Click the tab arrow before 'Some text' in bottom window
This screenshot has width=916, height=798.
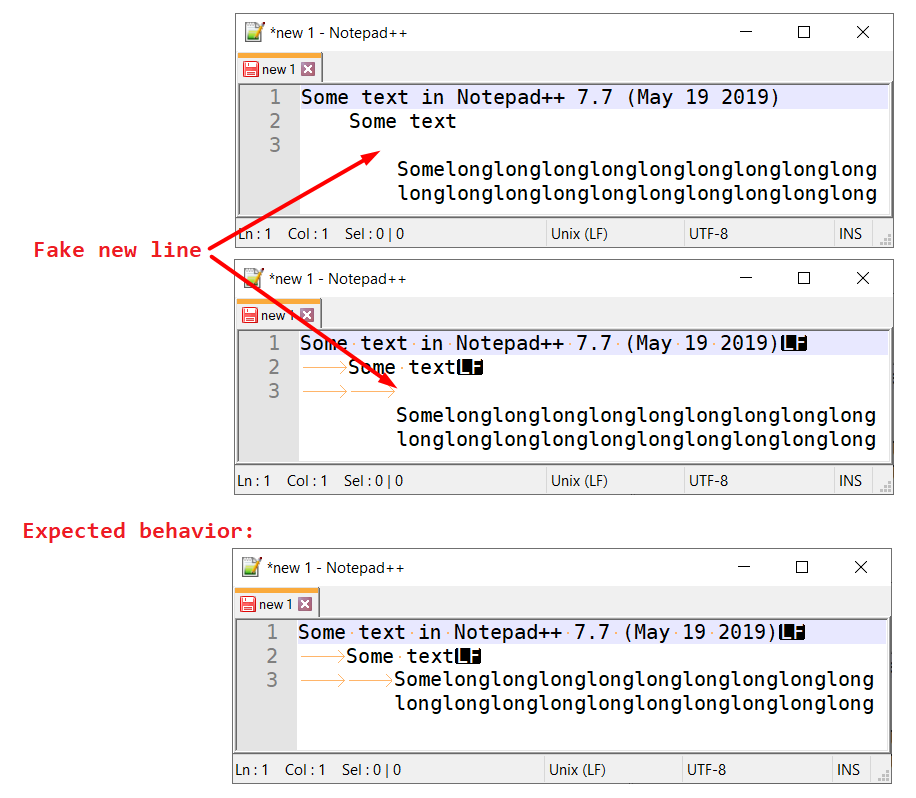(322, 656)
